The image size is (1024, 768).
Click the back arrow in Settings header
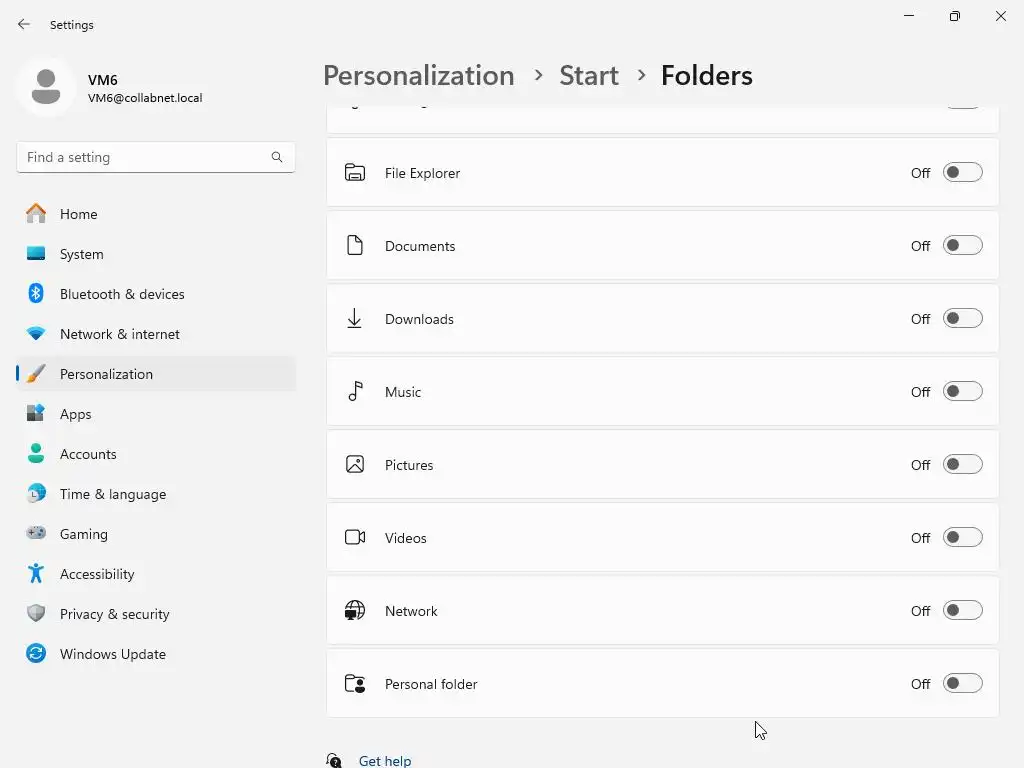pyautogui.click(x=24, y=24)
